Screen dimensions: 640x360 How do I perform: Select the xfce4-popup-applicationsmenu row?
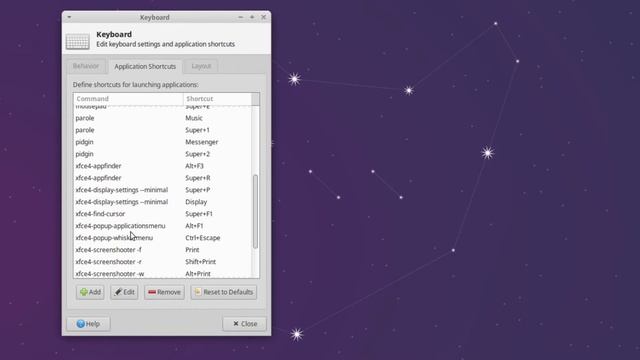(163, 226)
